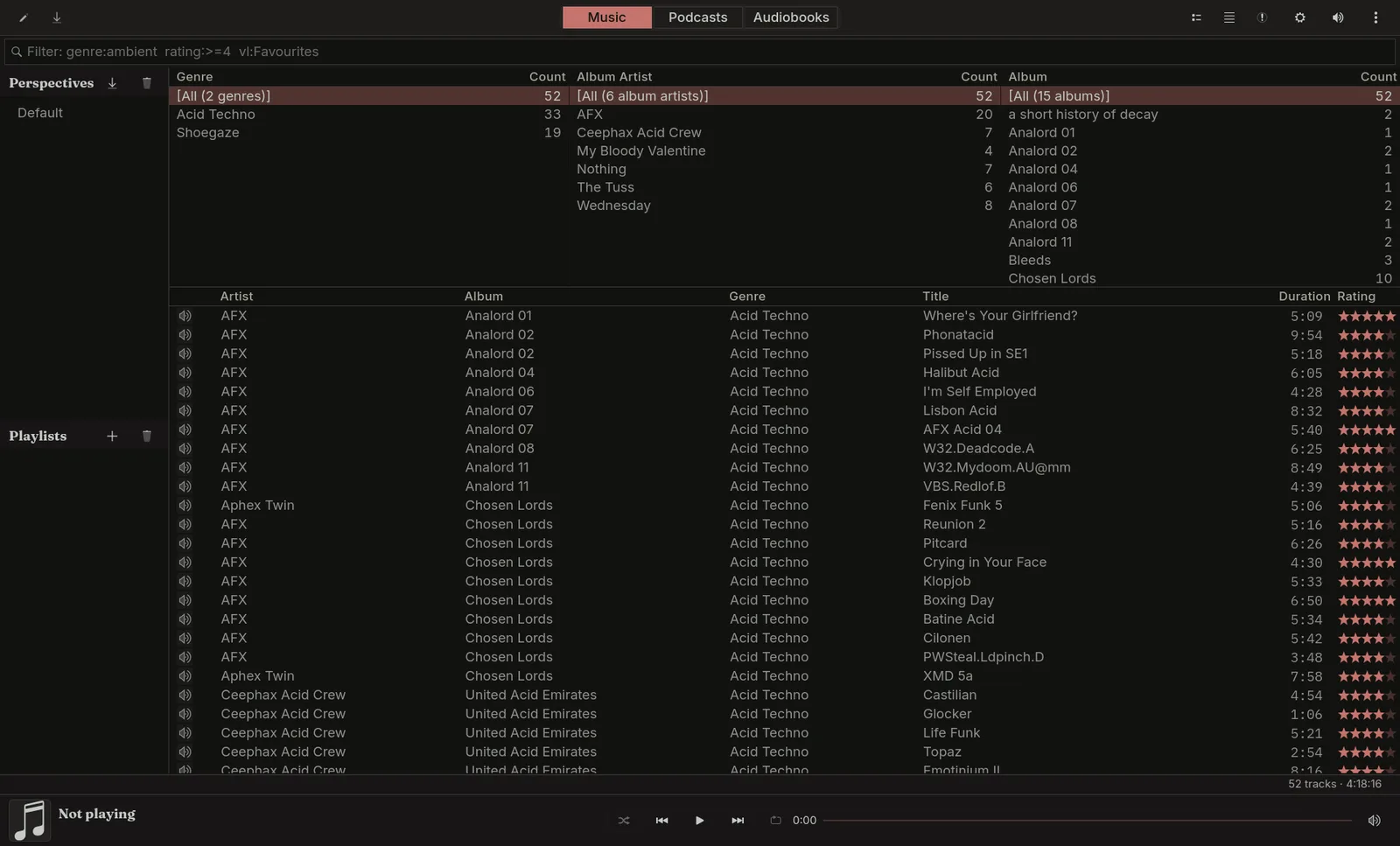Delete playlist using trash icon beside Playlists
The height and width of the screenshot is (846, 1400).
147,436
